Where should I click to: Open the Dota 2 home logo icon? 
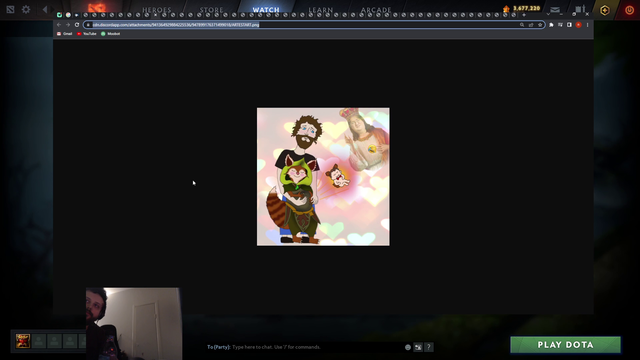[x=10, y=9]
